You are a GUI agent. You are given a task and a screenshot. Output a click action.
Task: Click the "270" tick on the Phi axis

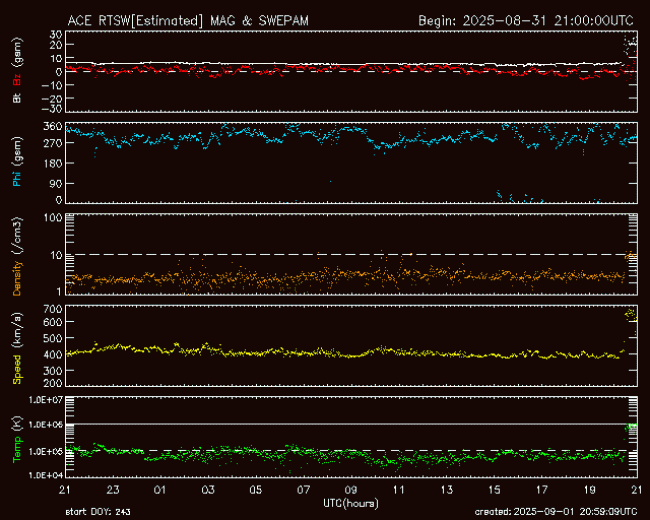pyautogui.click(x=53, y=143)
